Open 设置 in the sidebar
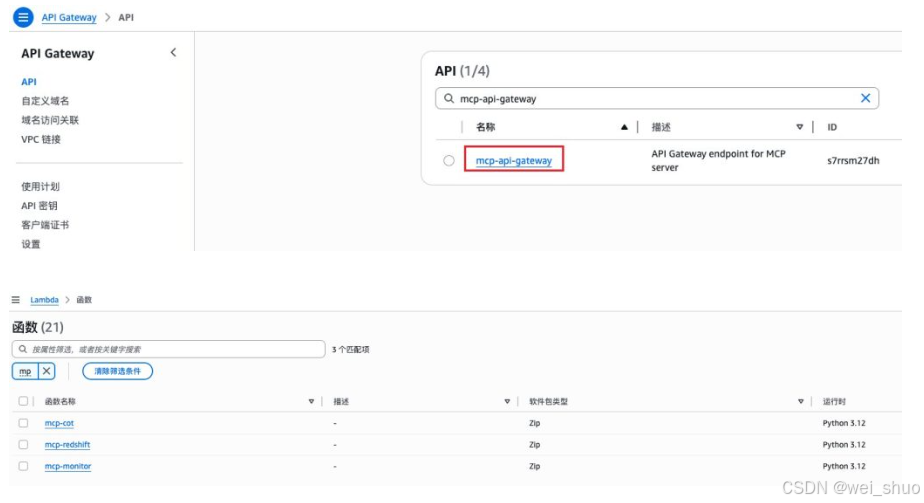This screenshot has width=924, height=503. [x=31, y=244]
